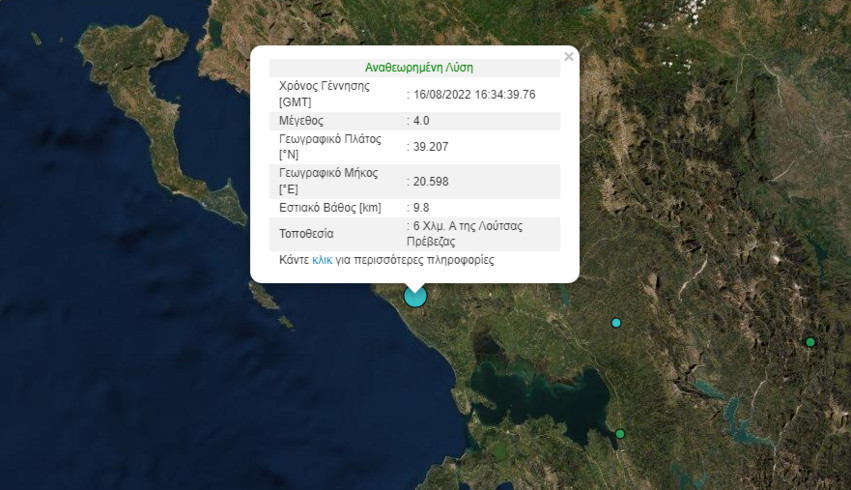The image size is (851, 490).
Task: Click the 'Εστιακό Βάθος [km]' label
Action: tap(331, 208)
